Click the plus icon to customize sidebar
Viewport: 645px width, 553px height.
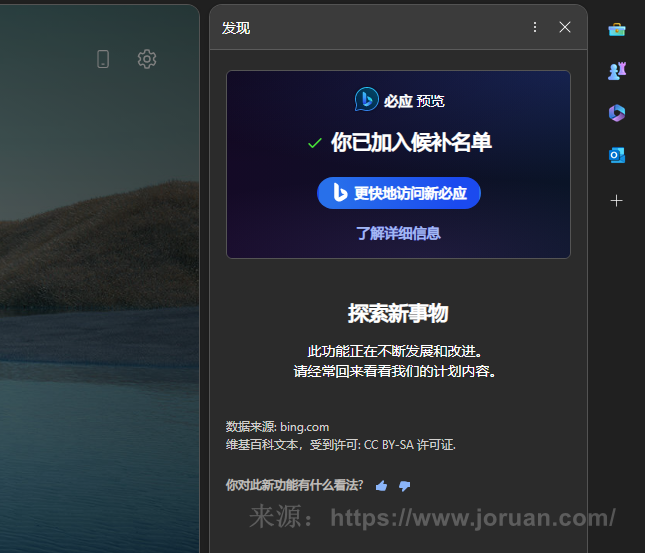click(x=616, y=200)
